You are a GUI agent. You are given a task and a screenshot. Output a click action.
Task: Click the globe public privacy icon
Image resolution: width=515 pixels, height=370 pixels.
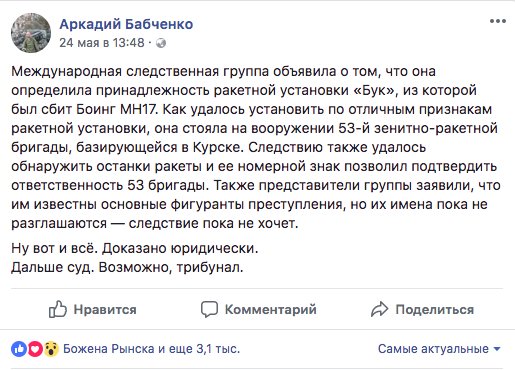(161, 43)
